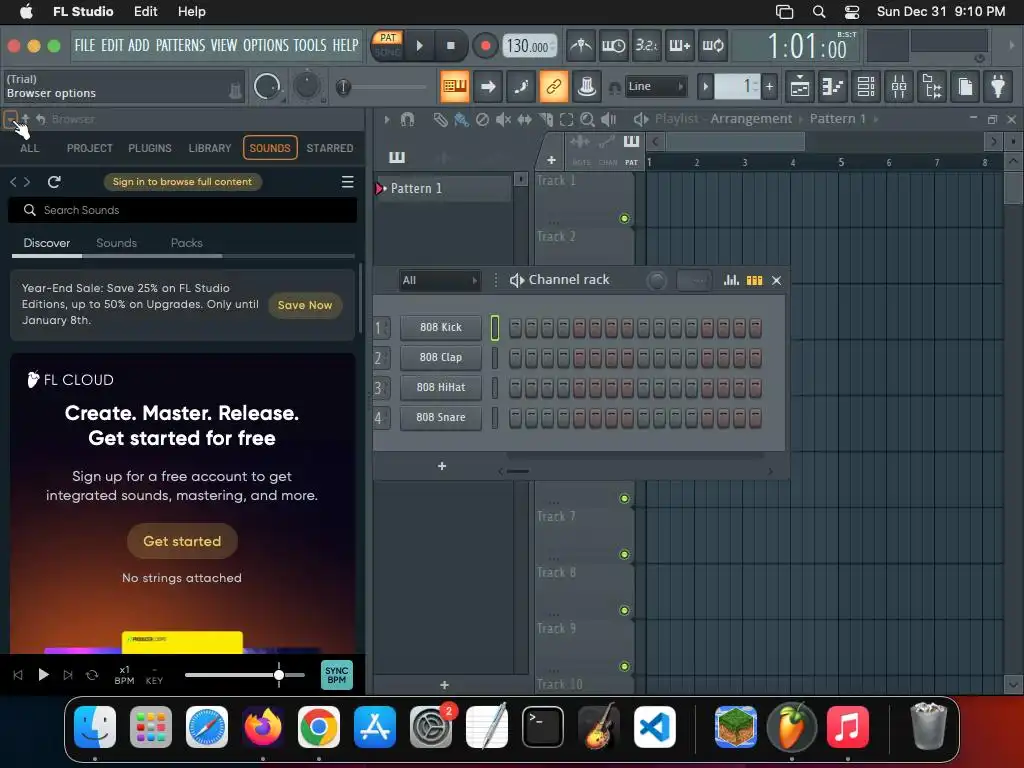This screenshot has width=1024, height=768.
Task: Toggle the loop recording icon
Action: [x=712, y=46]
